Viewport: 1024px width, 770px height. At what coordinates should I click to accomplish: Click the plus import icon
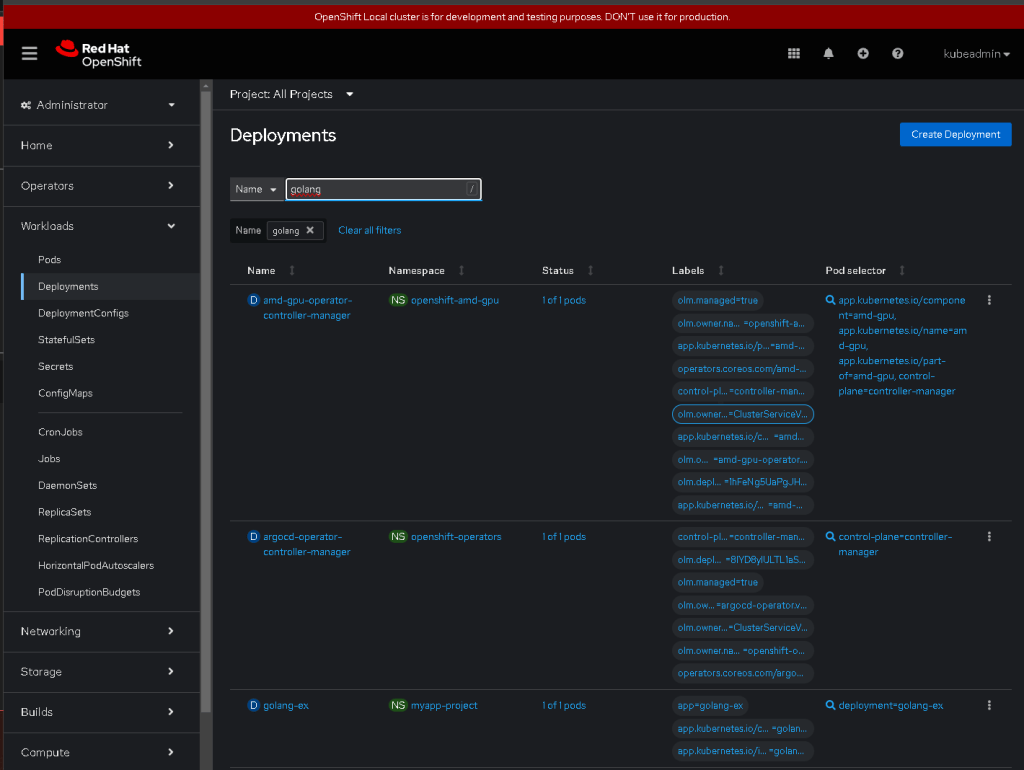tap(863, 54)
